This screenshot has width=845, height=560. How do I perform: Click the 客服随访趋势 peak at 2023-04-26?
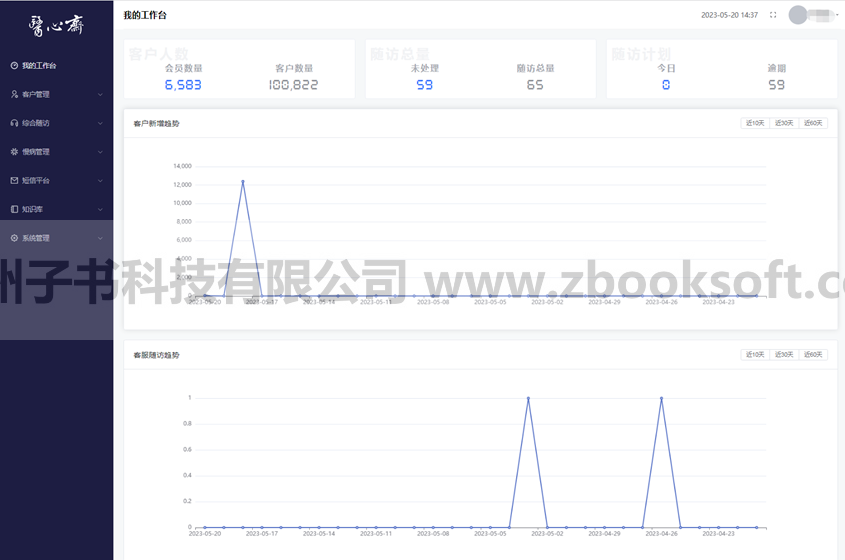(x=661, y=398)
